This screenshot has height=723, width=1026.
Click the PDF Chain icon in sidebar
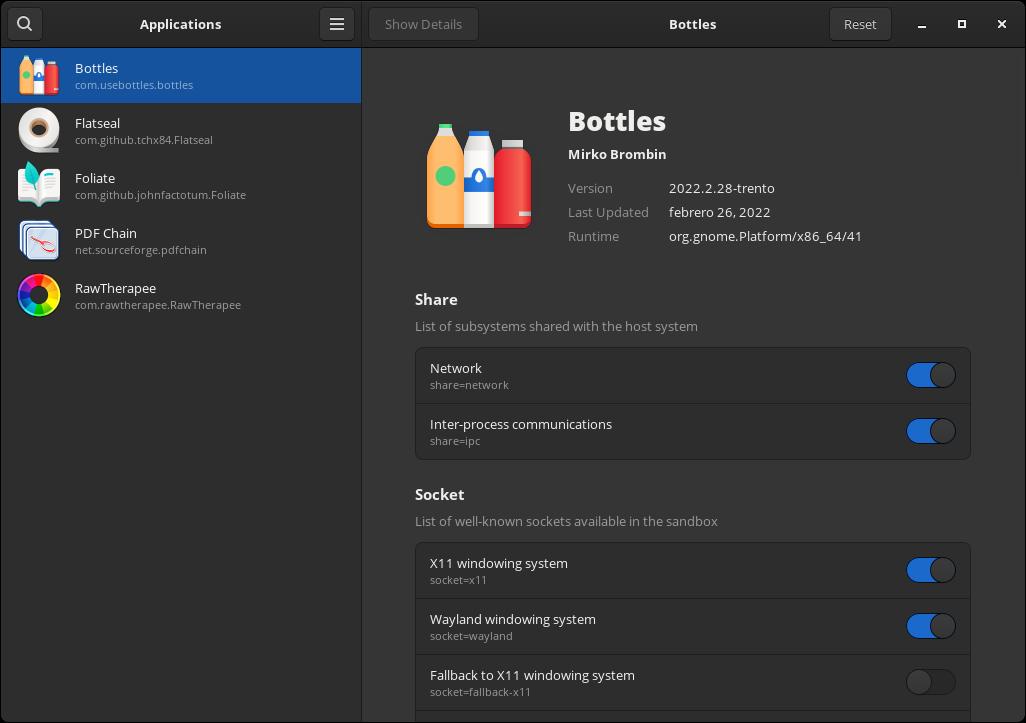[39, 240]
